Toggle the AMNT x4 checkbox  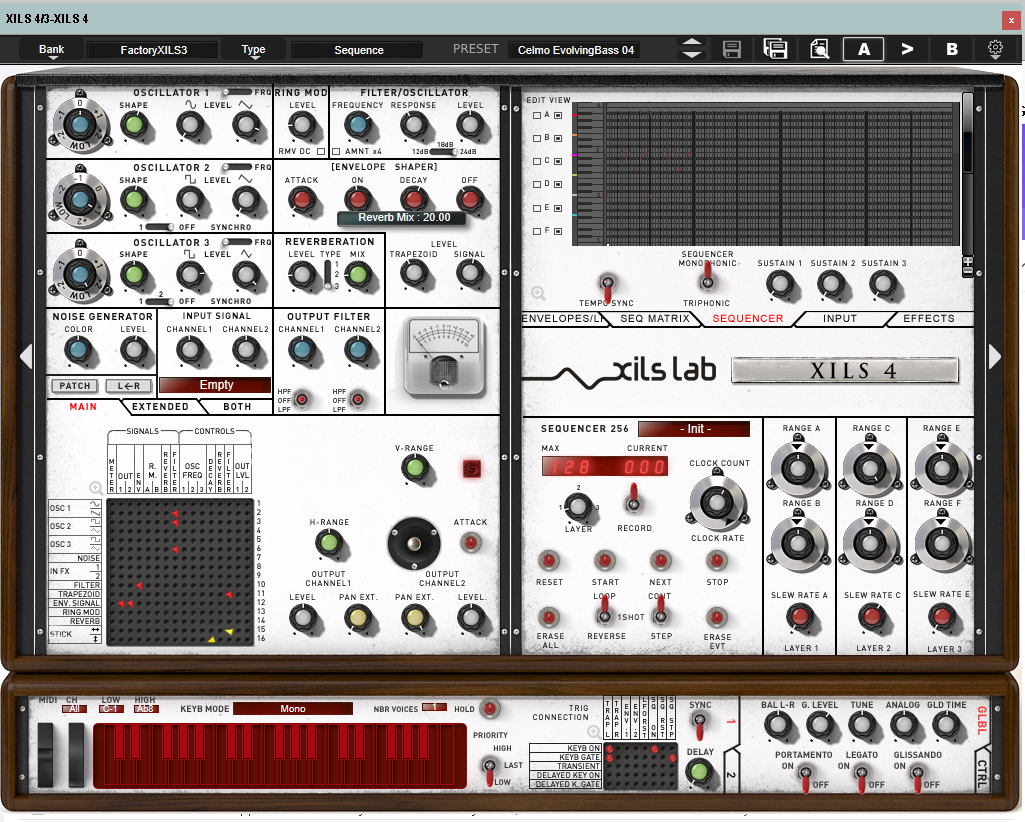tap(336, 151)
